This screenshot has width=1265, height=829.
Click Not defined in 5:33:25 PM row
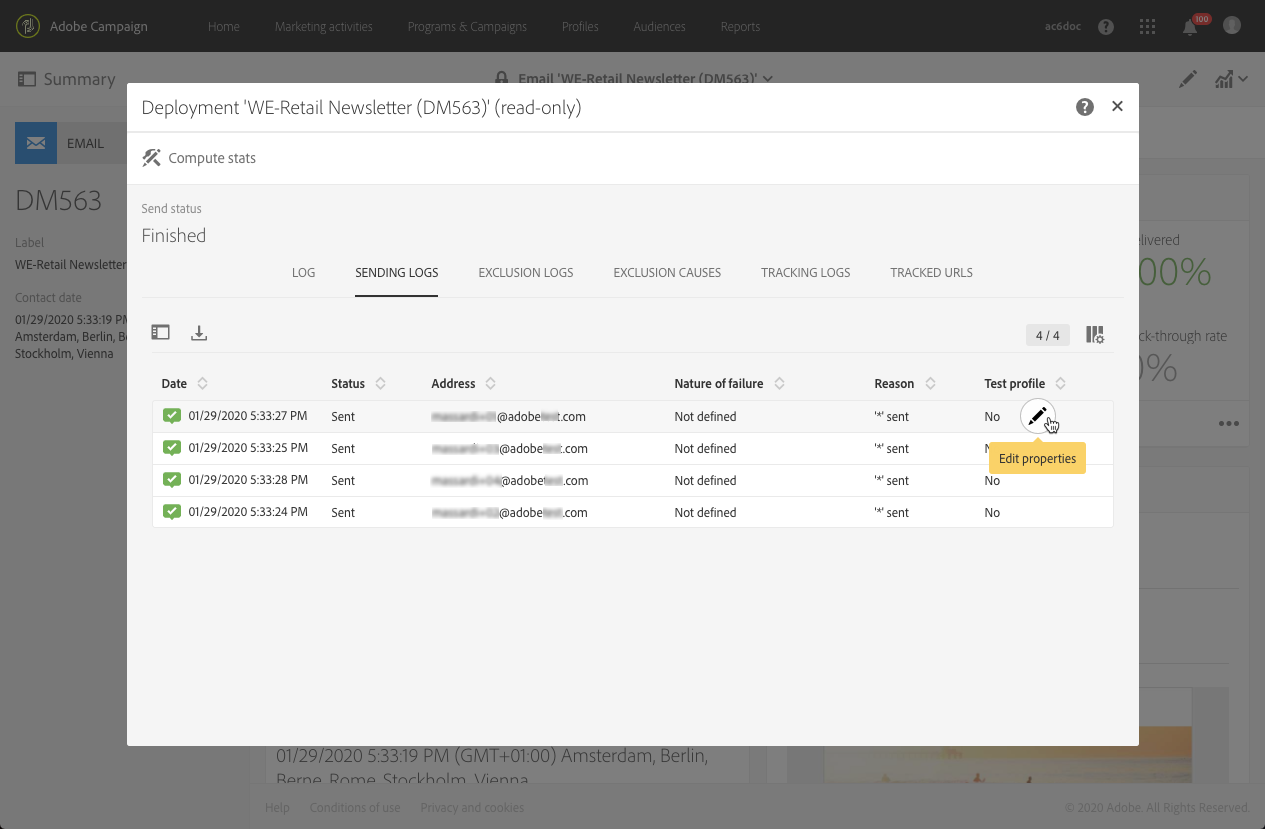[705, 448]
